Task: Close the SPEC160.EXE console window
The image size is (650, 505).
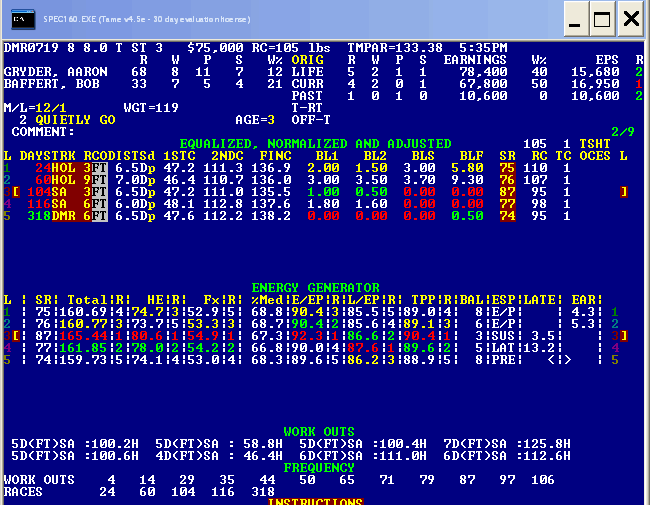Action: click(x=631, y=19)
